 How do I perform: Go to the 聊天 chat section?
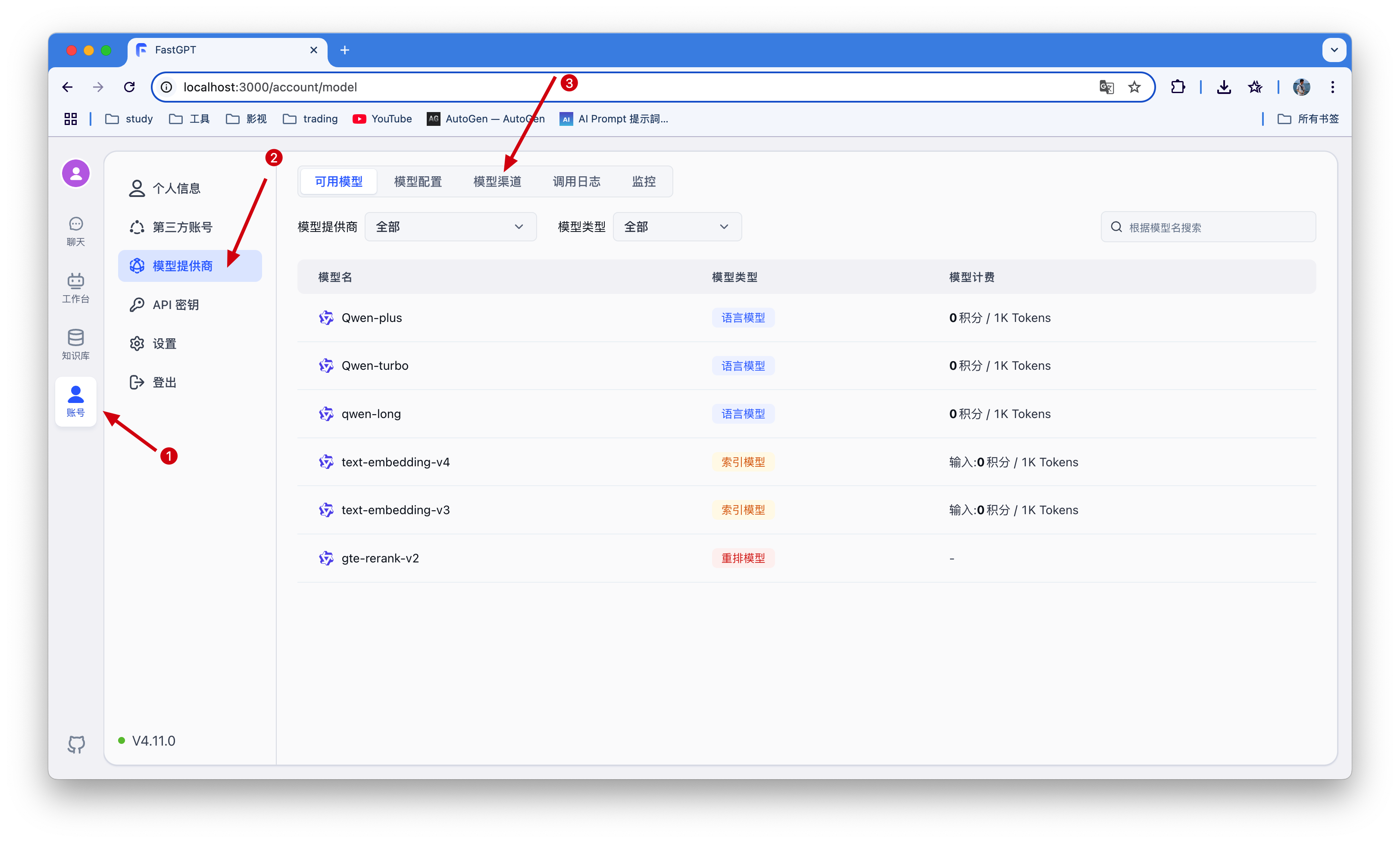75,231
